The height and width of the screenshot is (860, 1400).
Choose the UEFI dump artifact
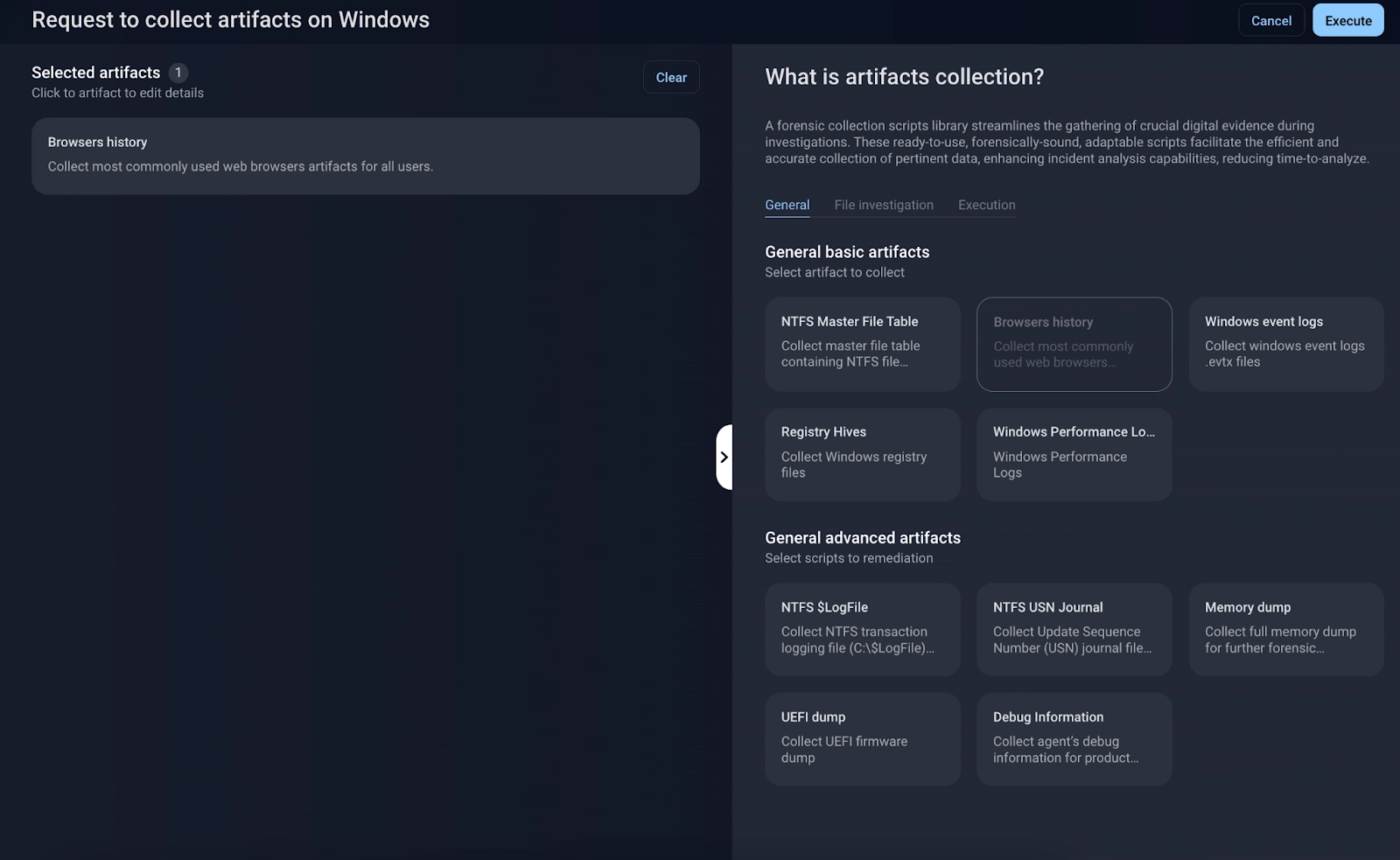862,739
